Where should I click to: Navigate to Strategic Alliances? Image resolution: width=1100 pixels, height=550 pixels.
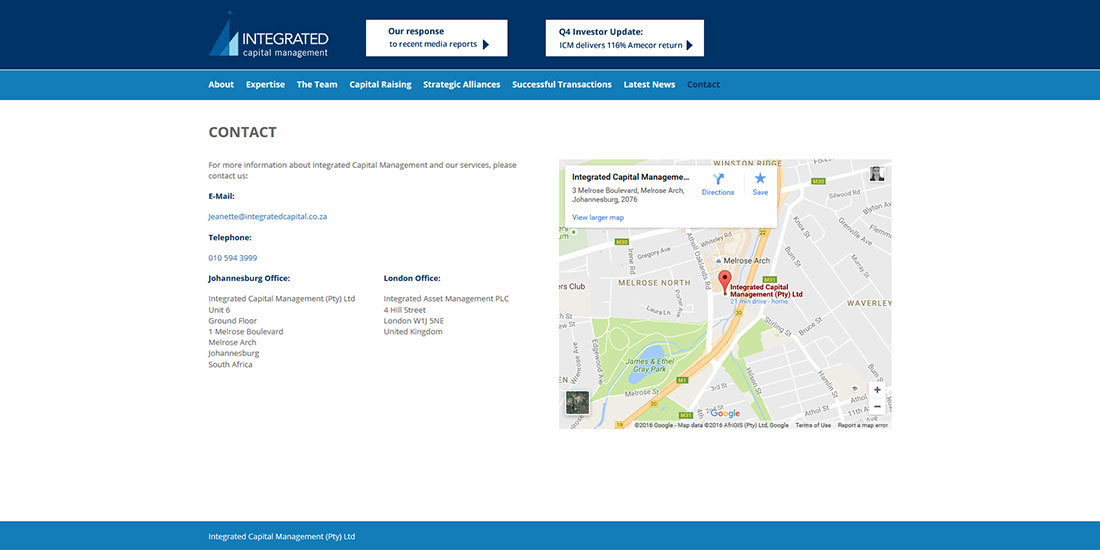[462, 84]
